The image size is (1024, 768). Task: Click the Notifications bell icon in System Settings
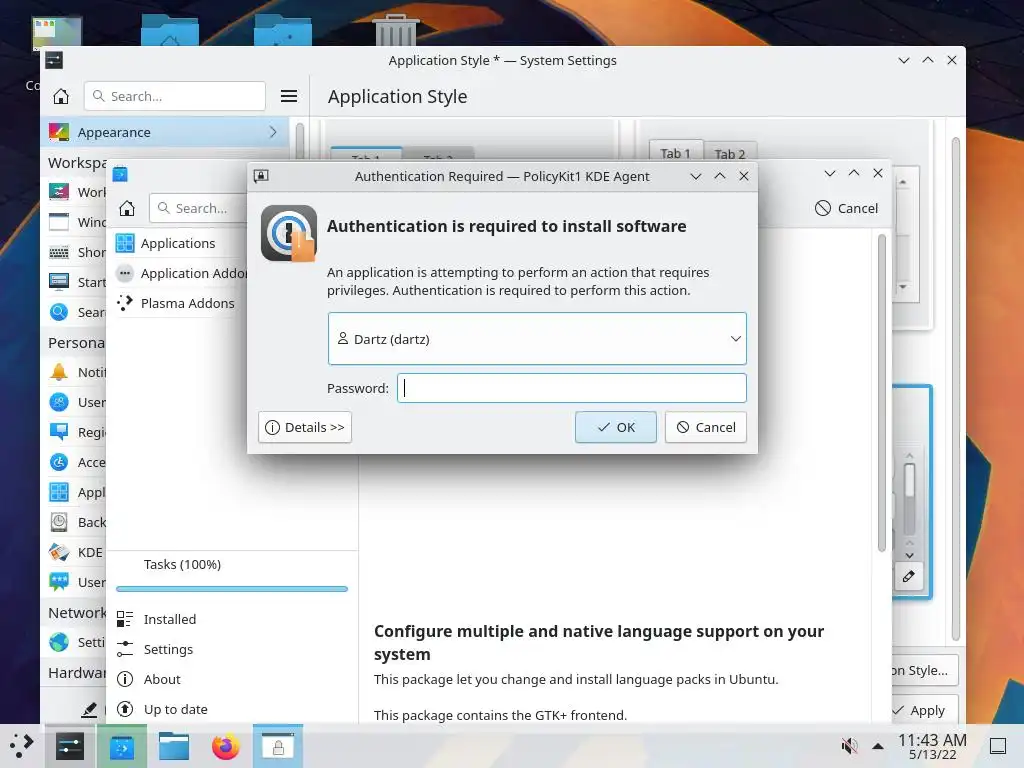point(59,372)
